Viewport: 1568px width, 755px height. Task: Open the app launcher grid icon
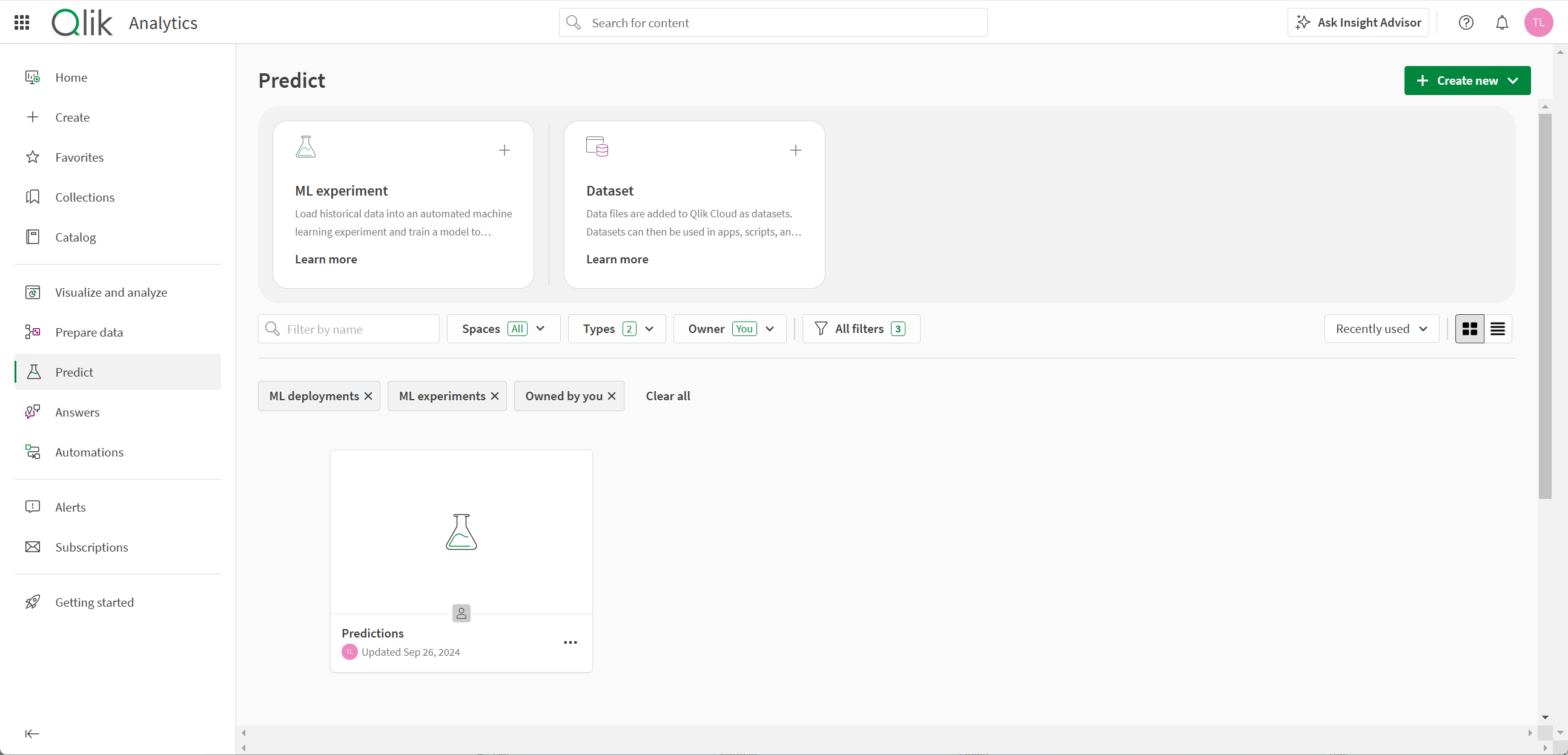tap(21, 22)
